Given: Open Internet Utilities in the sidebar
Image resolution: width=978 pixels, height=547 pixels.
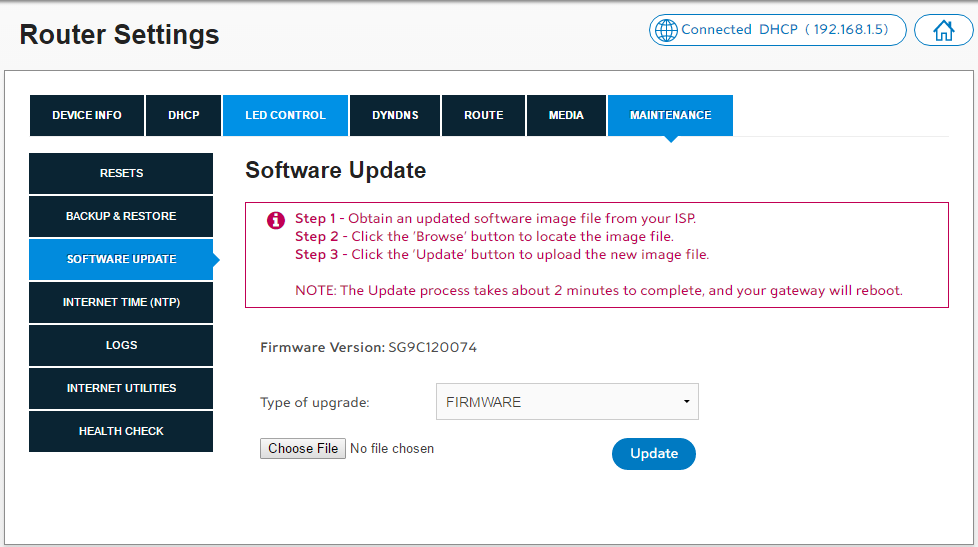Looking at the screenshot, I should 121,389.
